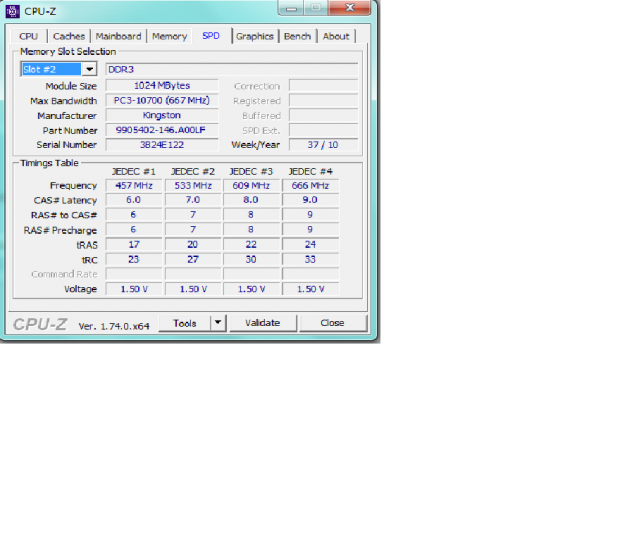This screenshot has height=552, width=620.
Task: Click the tRC value 30
Action: (x=251, y=259)
